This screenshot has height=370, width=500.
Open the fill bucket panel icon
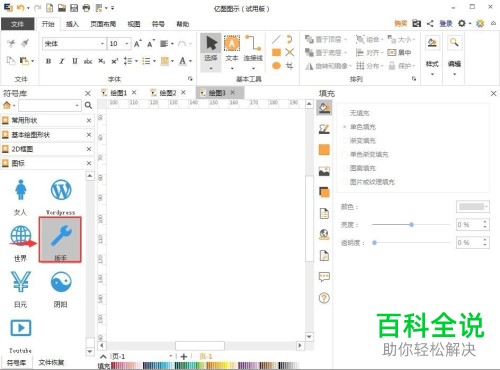324,108
